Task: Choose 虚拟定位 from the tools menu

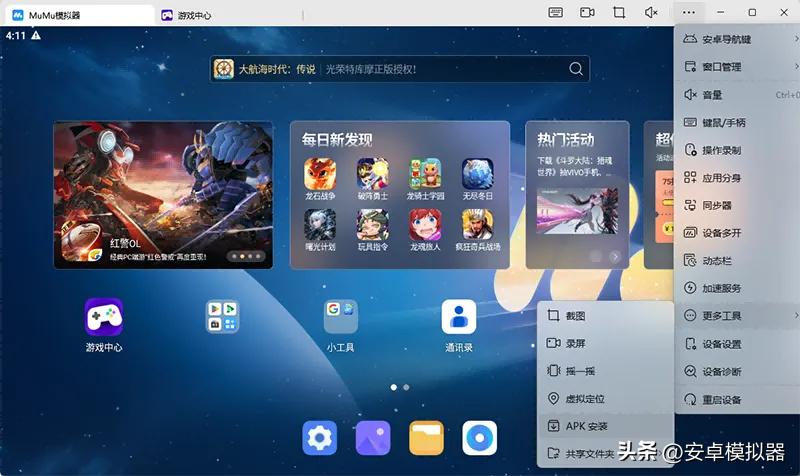Action: pos(584,399)
